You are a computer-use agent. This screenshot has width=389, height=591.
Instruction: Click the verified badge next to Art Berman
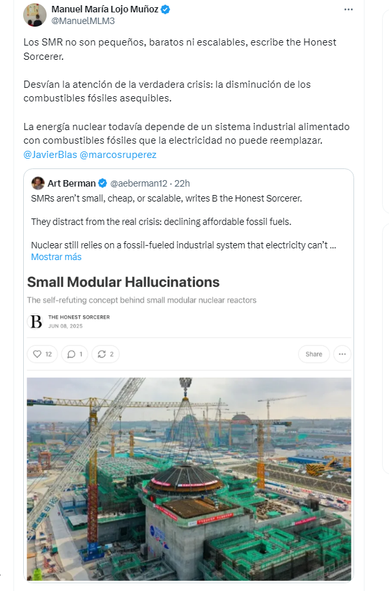pos(102,183)
